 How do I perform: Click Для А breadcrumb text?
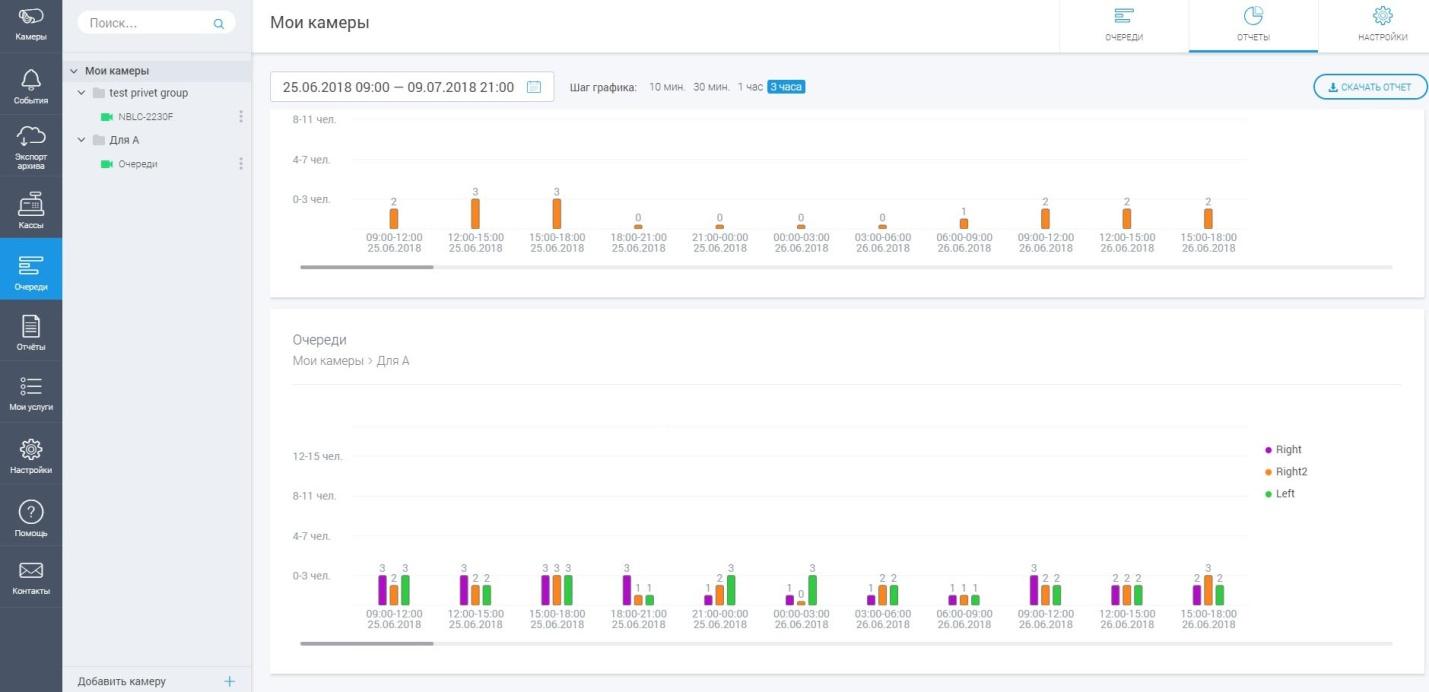tap(393, 361)
